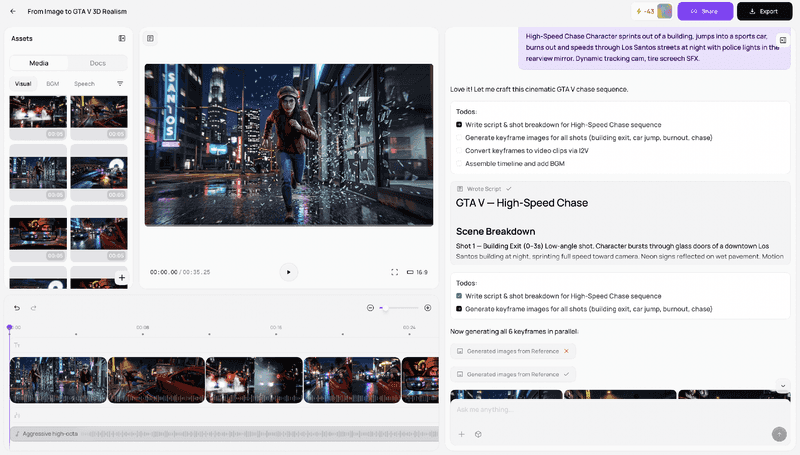
Task: Open the rearview mirror asset thumbnail
Action: [x=38, y=233]
